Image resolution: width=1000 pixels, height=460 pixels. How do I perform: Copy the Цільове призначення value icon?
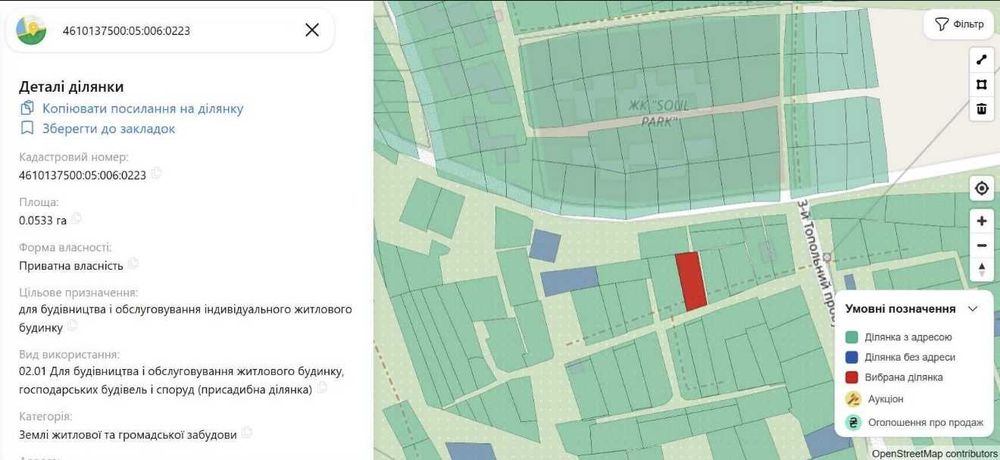coord(72,325)
